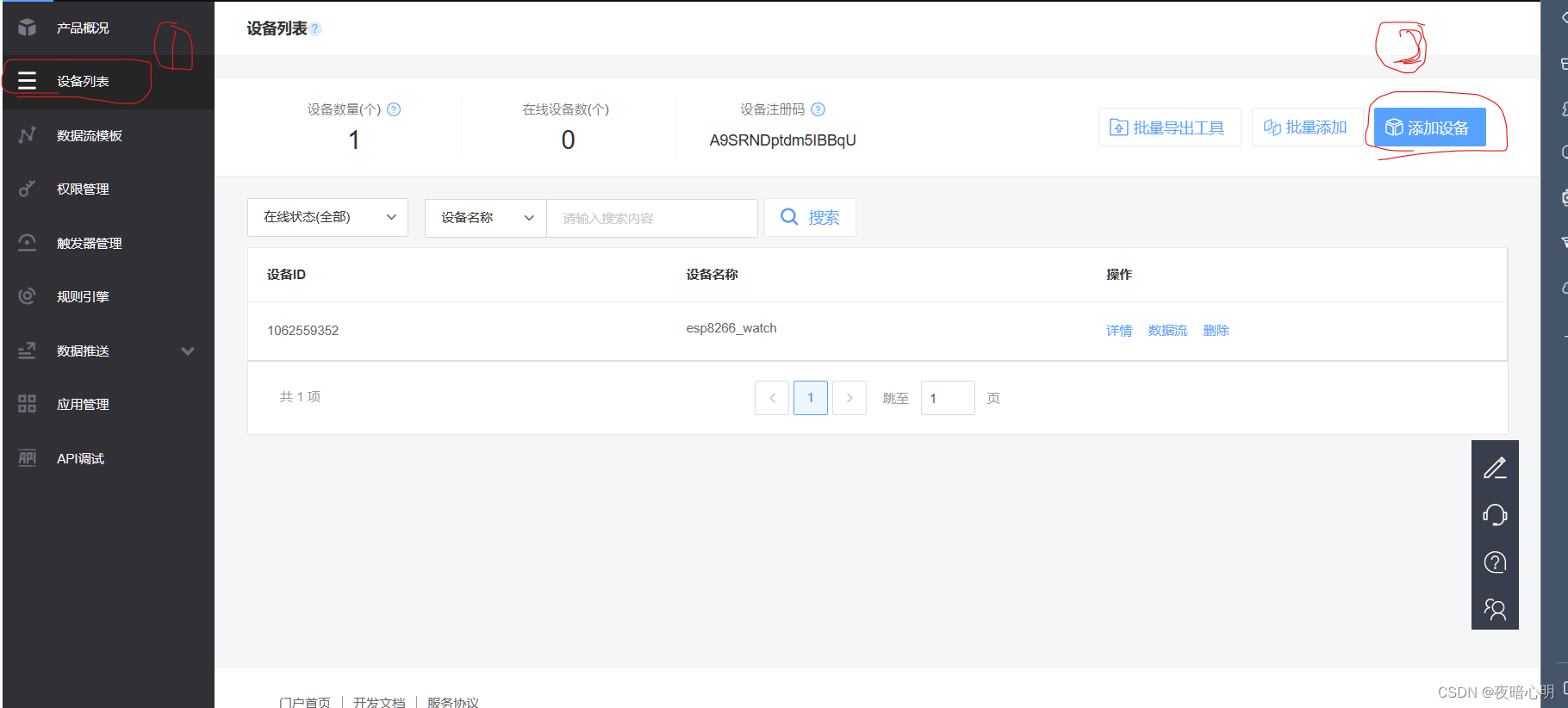Click the API调试 icon
Image resolution: width=1568 pixels, height=708 pixels.
28,458
